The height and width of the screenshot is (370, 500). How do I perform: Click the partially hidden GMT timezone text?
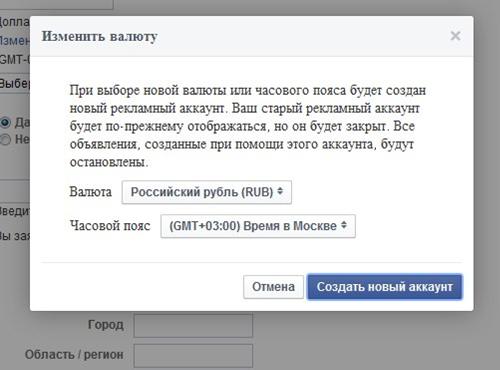[x=15, y=60]
